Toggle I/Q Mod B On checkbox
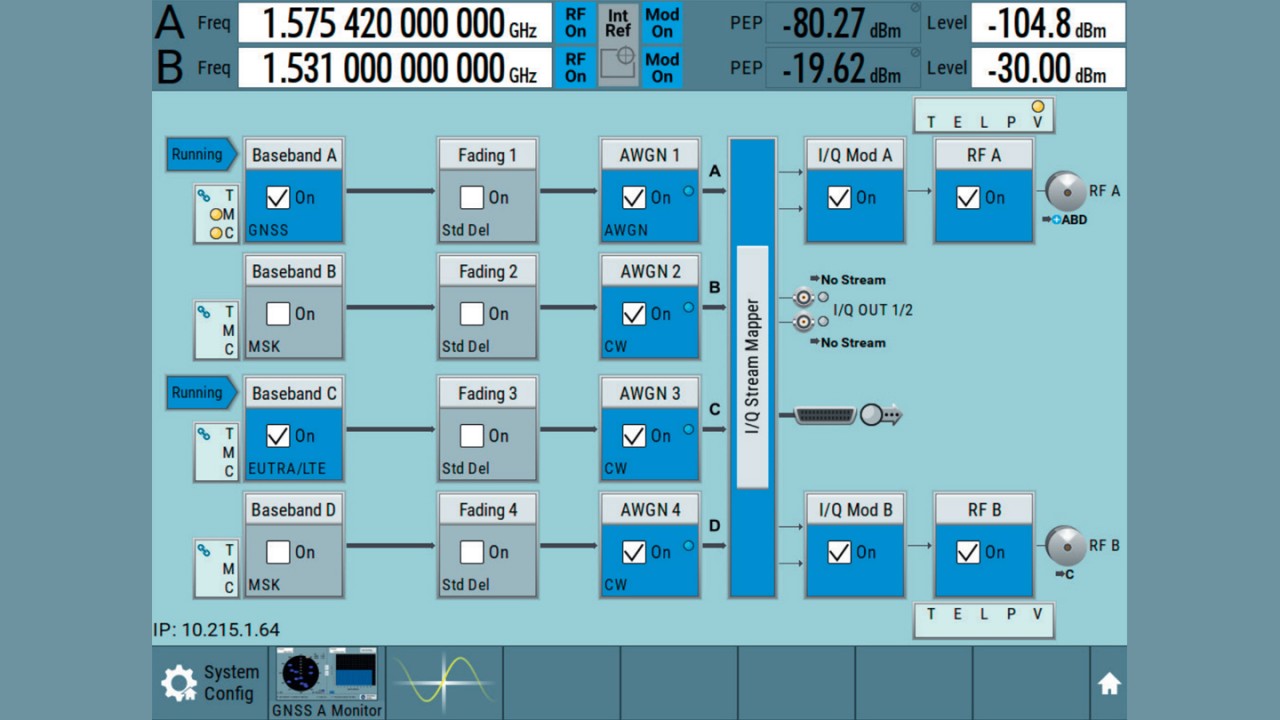Screen dimensions: 1280x720 coord(839,552)
